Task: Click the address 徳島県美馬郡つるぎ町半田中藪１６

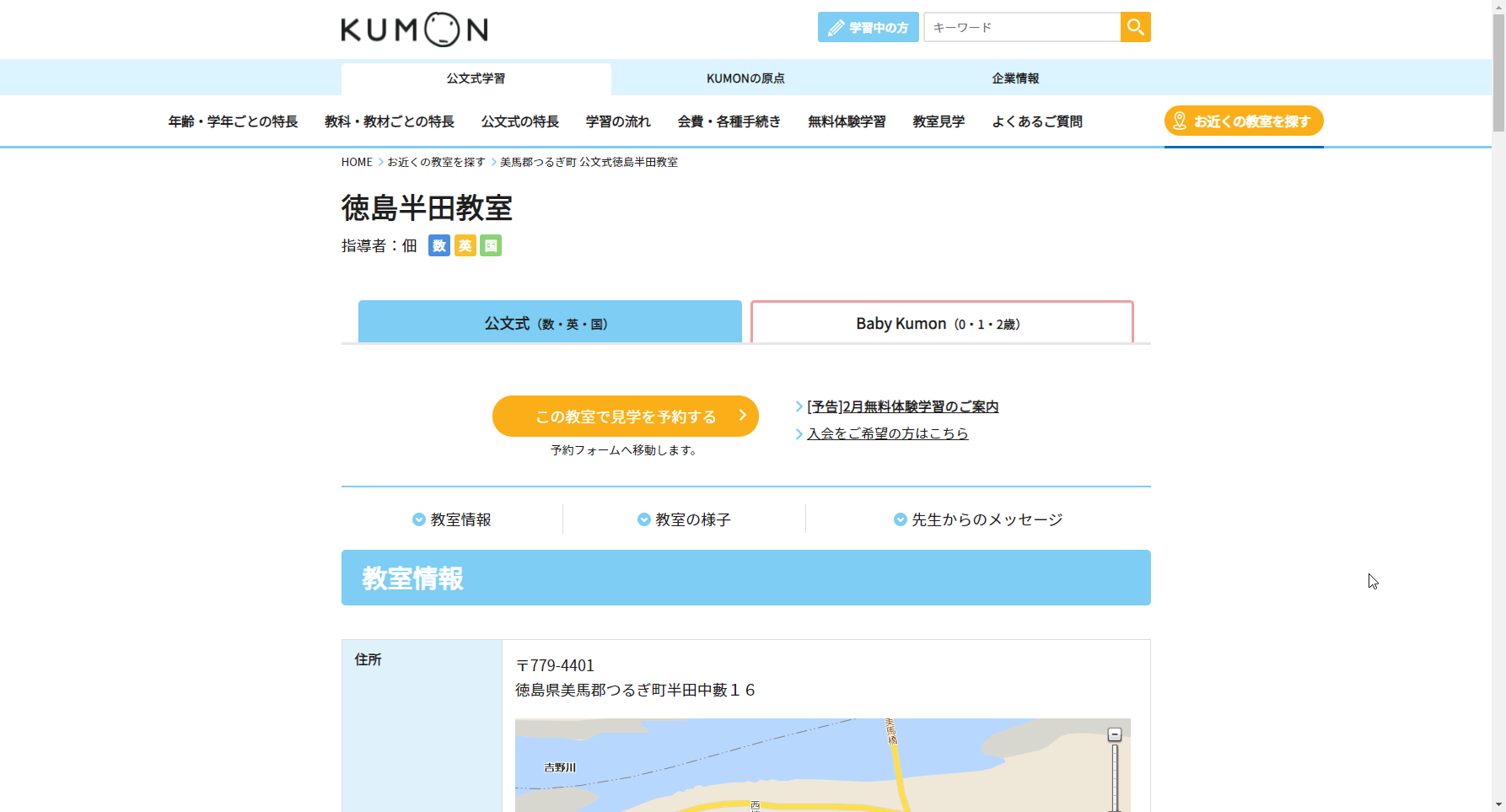Action: [x=636, y=691]
